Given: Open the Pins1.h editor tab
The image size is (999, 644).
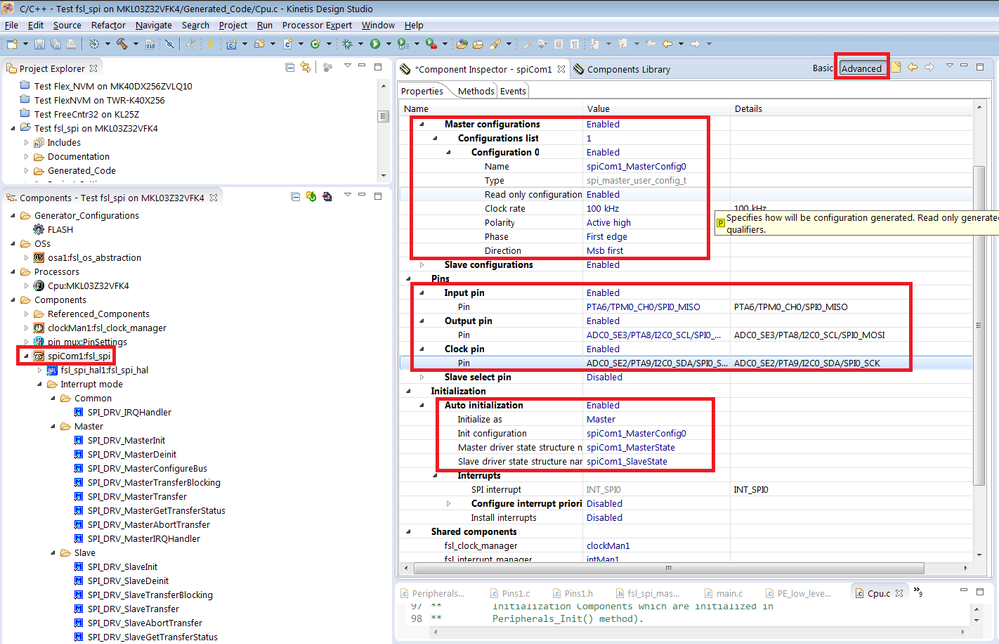Looking at the screenshot, I should coord(572,593).
